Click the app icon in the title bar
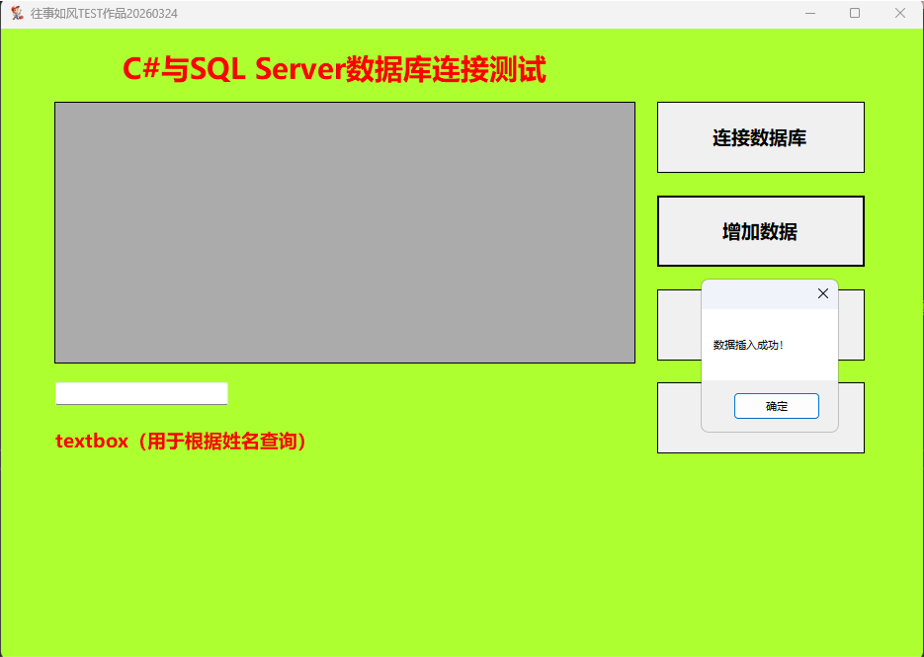924x657 pixels. pos(16,13)
